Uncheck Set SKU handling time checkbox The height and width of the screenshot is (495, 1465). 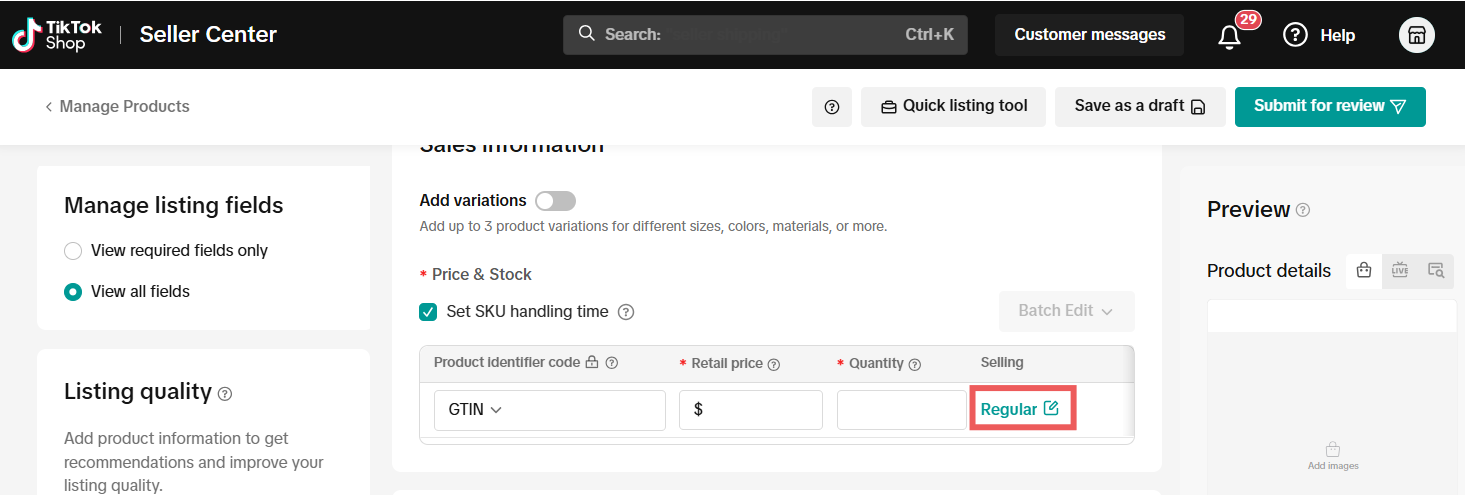point(428,312)
